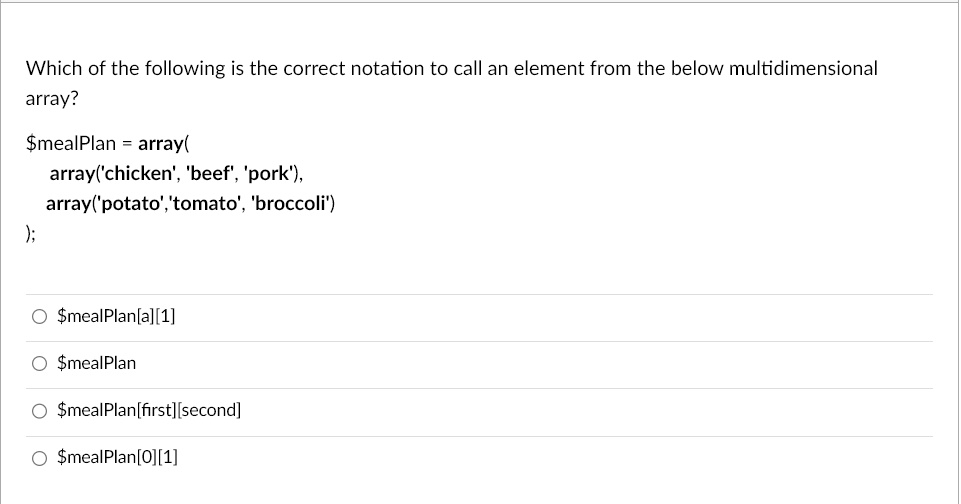
Task: Click the $mealPlan[0][1] answer label text
Action: (117, 457)
